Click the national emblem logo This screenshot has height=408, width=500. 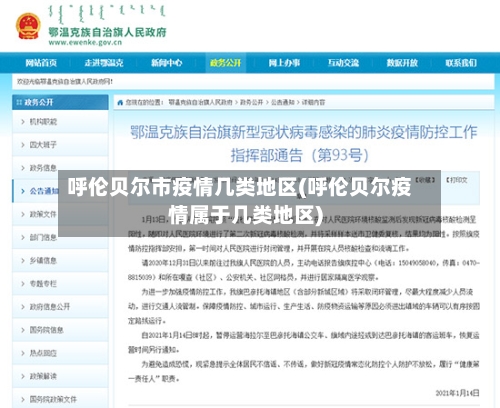28,26
